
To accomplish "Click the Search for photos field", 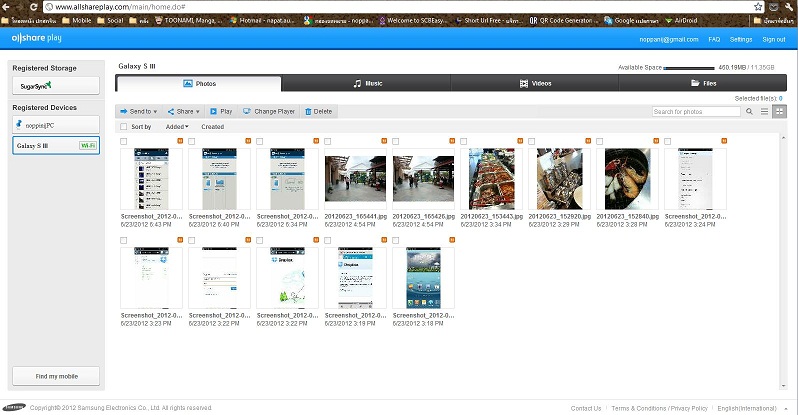I will (x=696, y=112).
